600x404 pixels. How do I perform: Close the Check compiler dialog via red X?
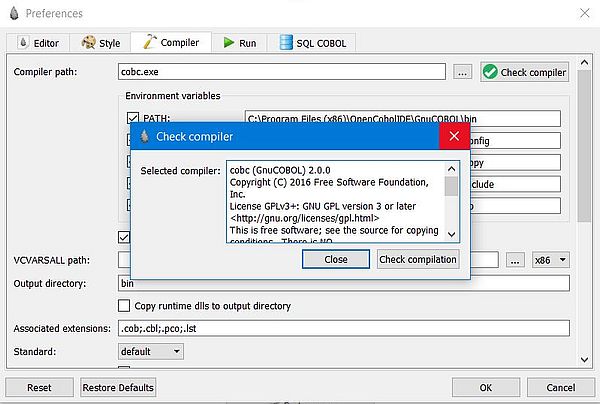(454, 136)
